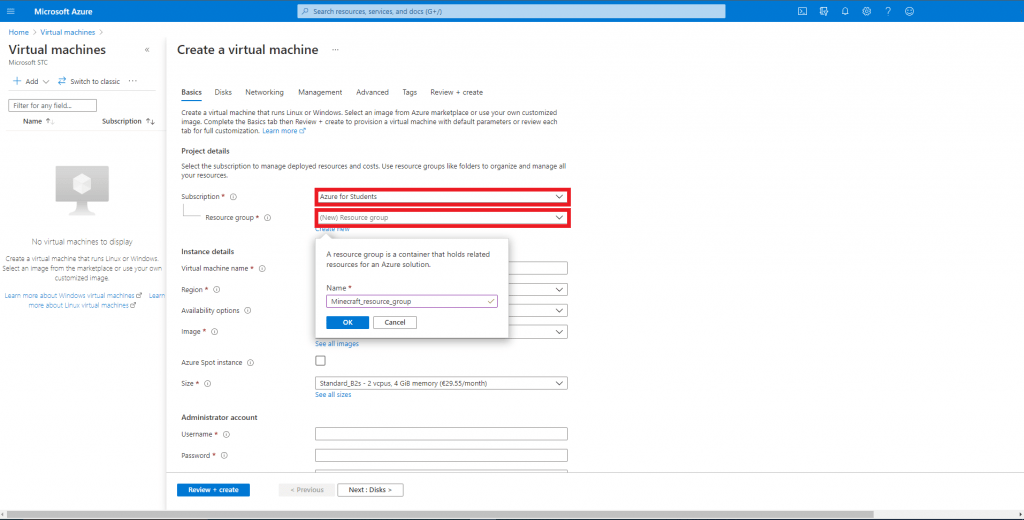Open the Networking tab
This screenshot has width=1024, height=520.
pos(264,92)
